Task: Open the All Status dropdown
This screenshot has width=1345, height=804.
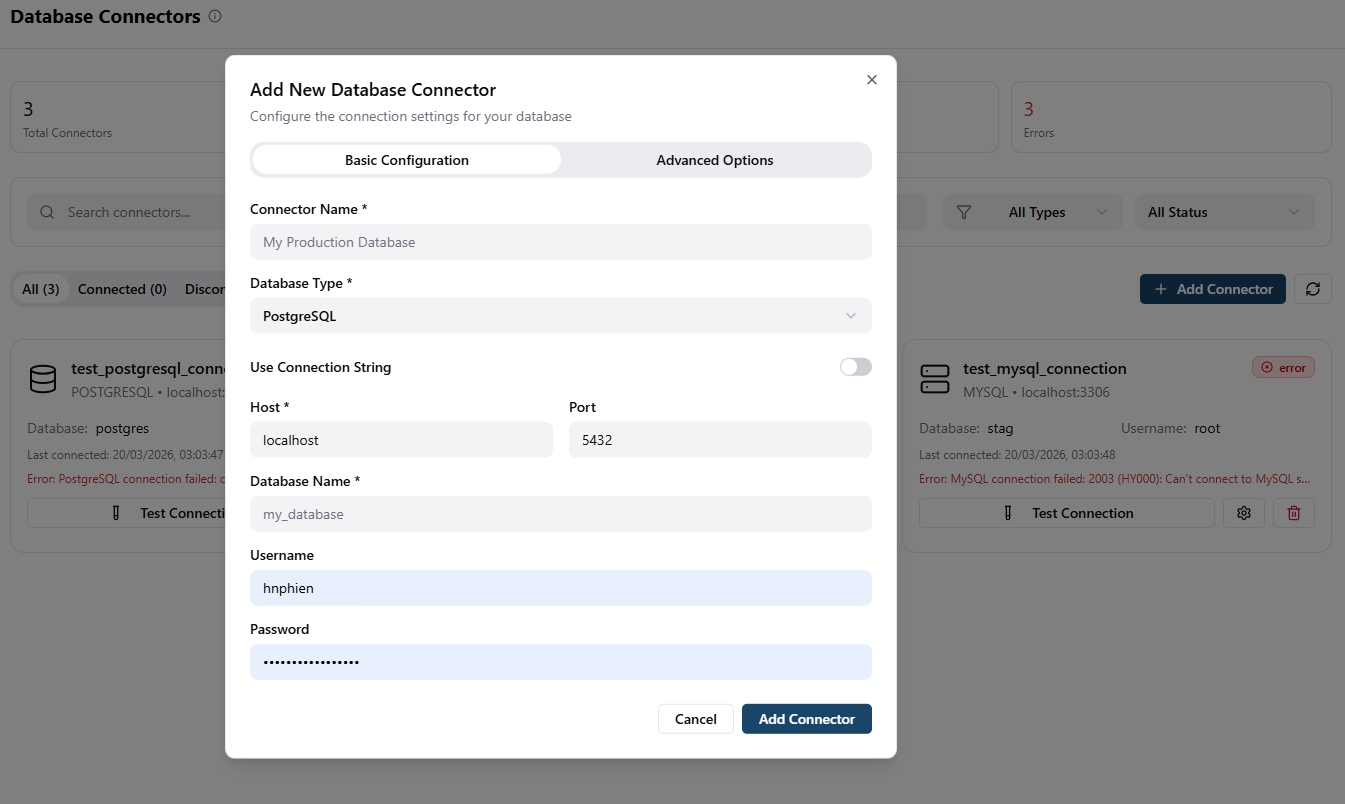Action: pyautogui.click(x=1224, y=212)
